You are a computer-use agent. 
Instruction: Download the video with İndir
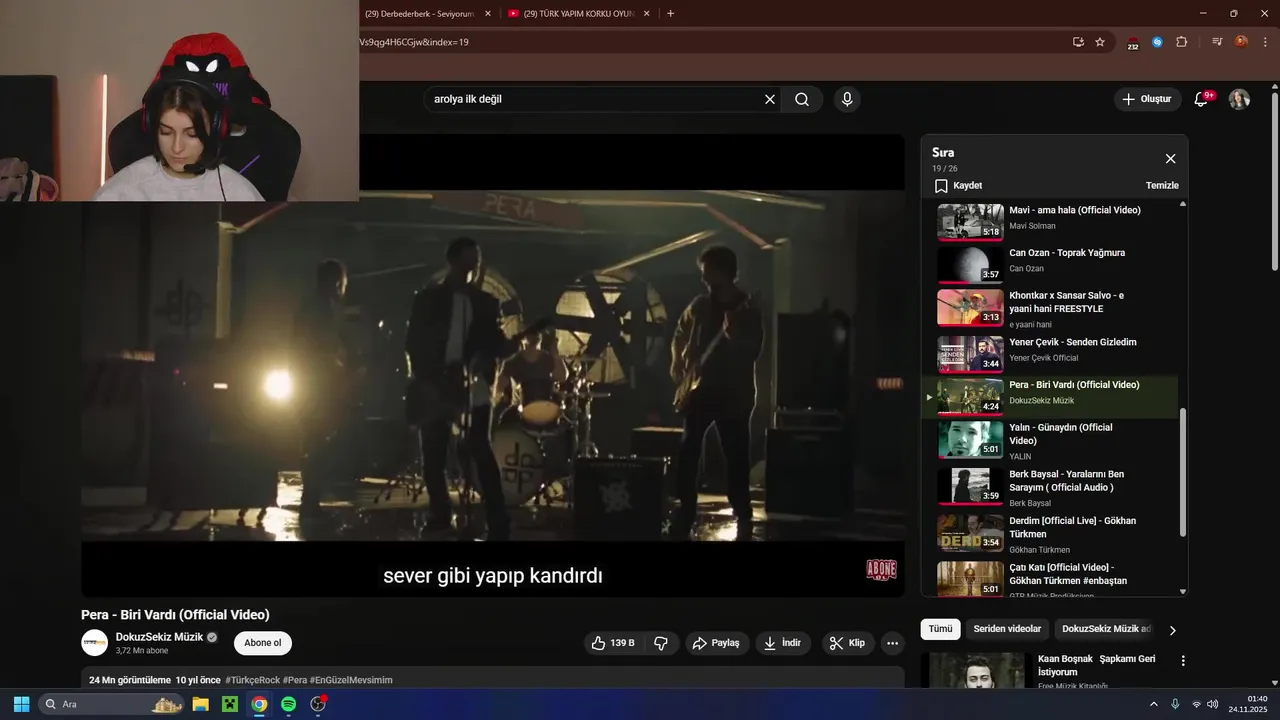(783, 643)
